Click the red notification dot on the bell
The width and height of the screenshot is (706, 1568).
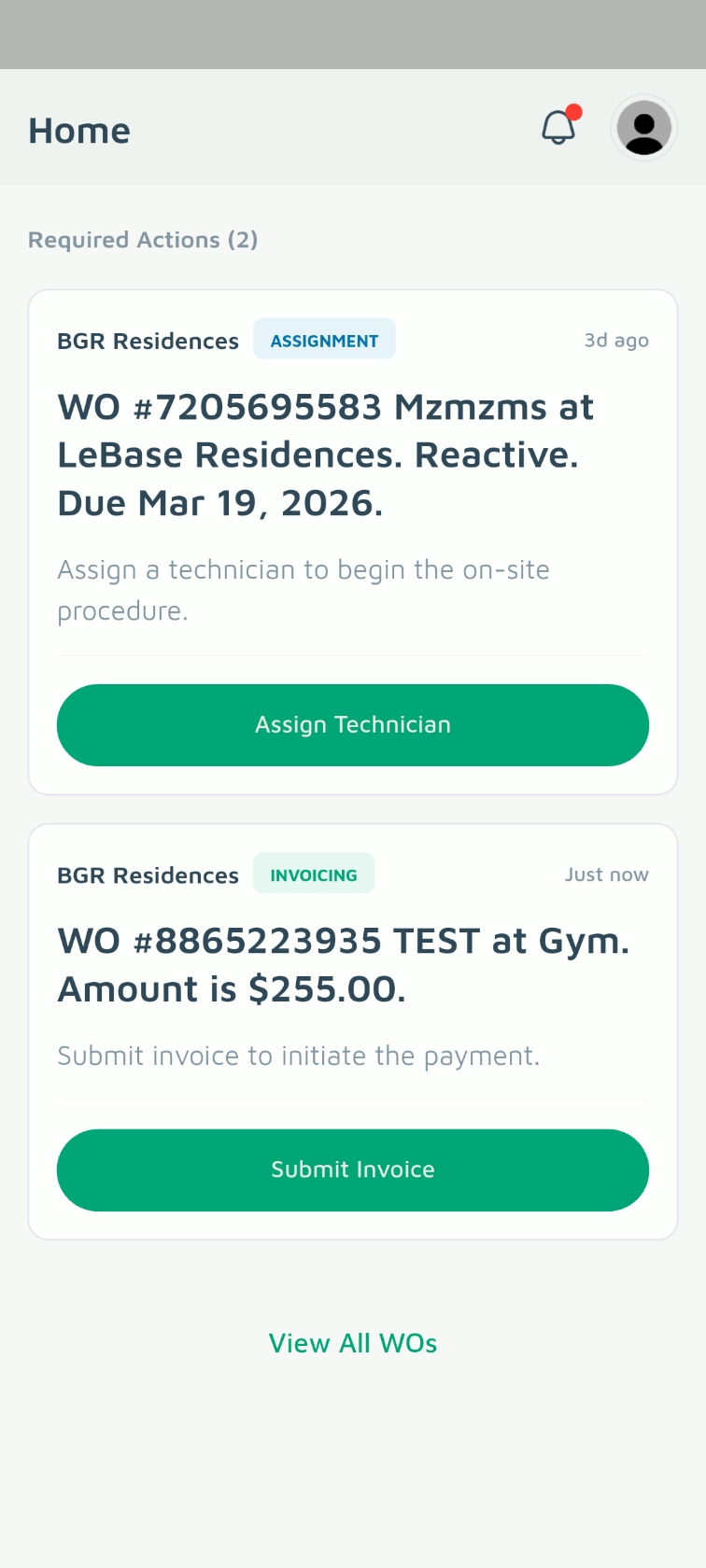pyautogui.click(x=574, y=113)
